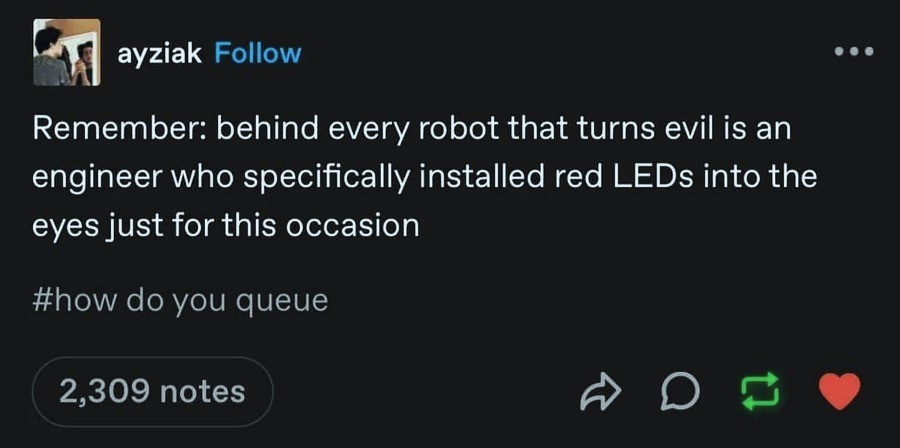900x448 pixels.
Task: Click ayziak's avatar picture
Action: click(66, 52)
